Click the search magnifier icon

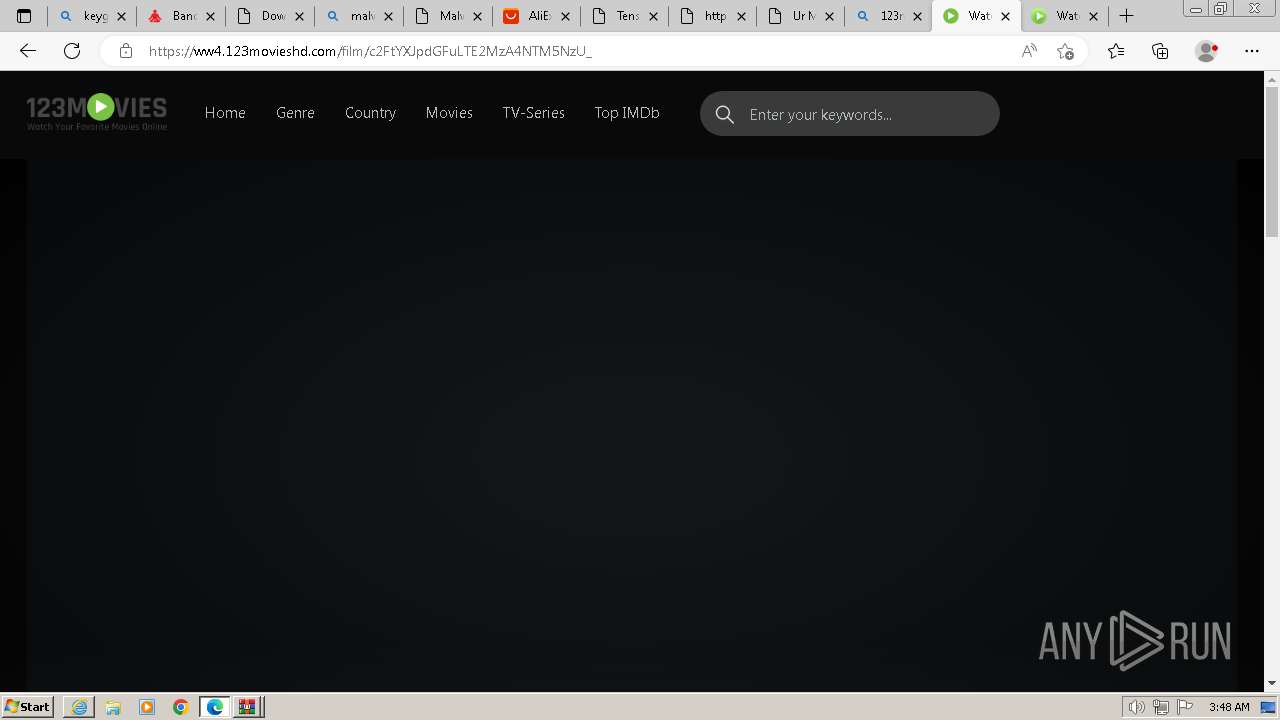point(725,114)
